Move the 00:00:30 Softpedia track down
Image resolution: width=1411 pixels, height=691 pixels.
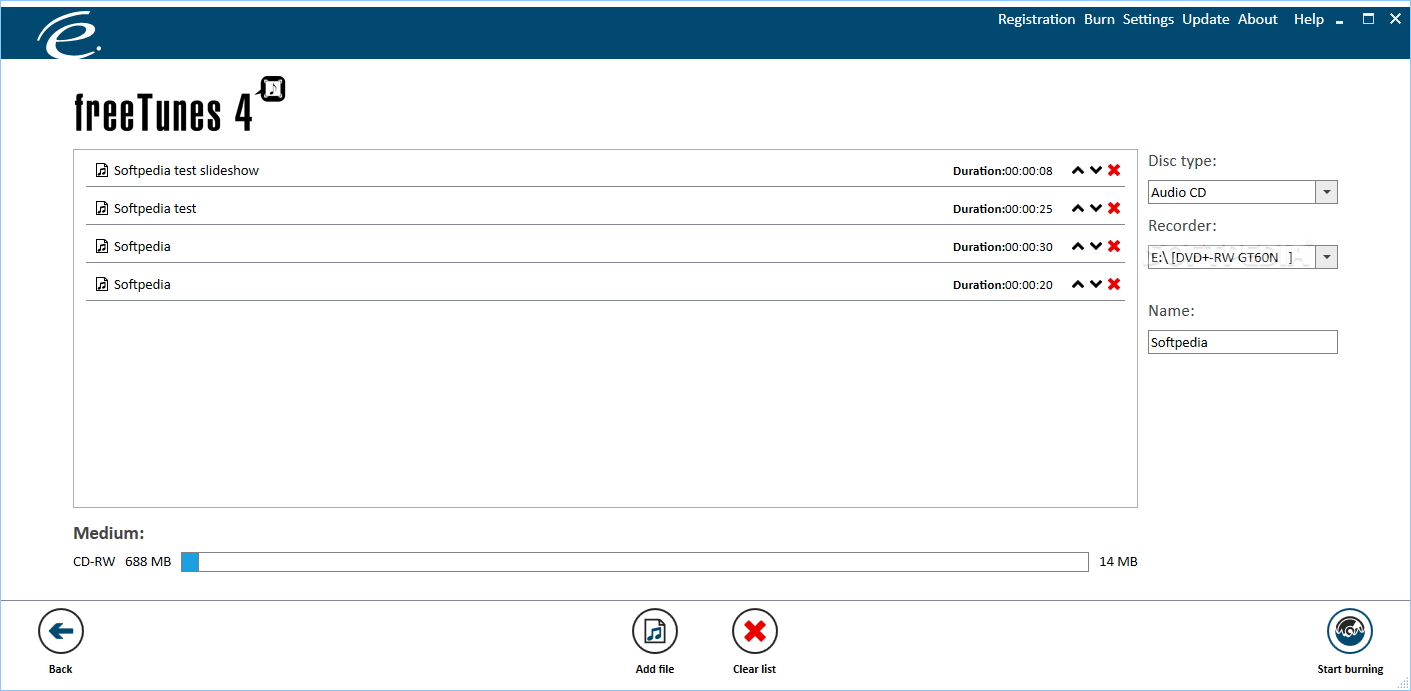coord(1096,247)
